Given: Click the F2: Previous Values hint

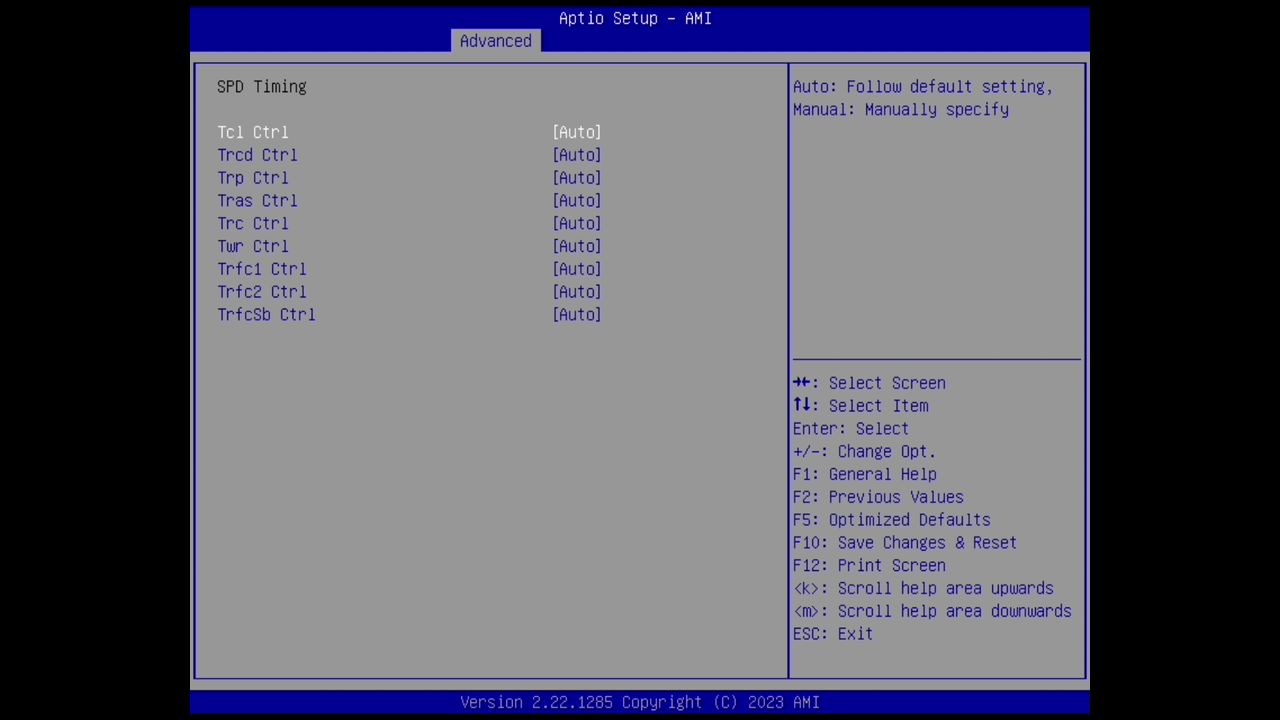Looking at the screenshot, I should (878, 497).
